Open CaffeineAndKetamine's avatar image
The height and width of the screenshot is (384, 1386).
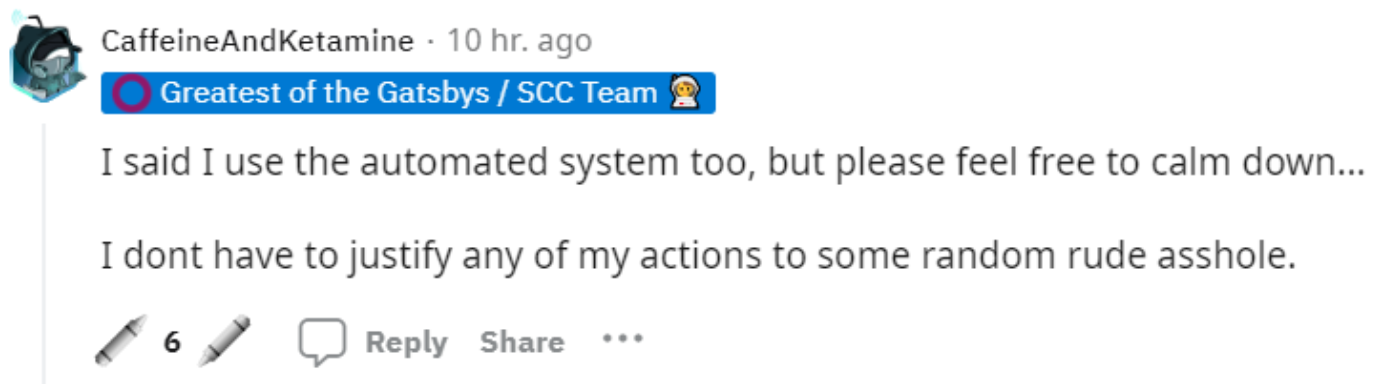coord(45,56)
